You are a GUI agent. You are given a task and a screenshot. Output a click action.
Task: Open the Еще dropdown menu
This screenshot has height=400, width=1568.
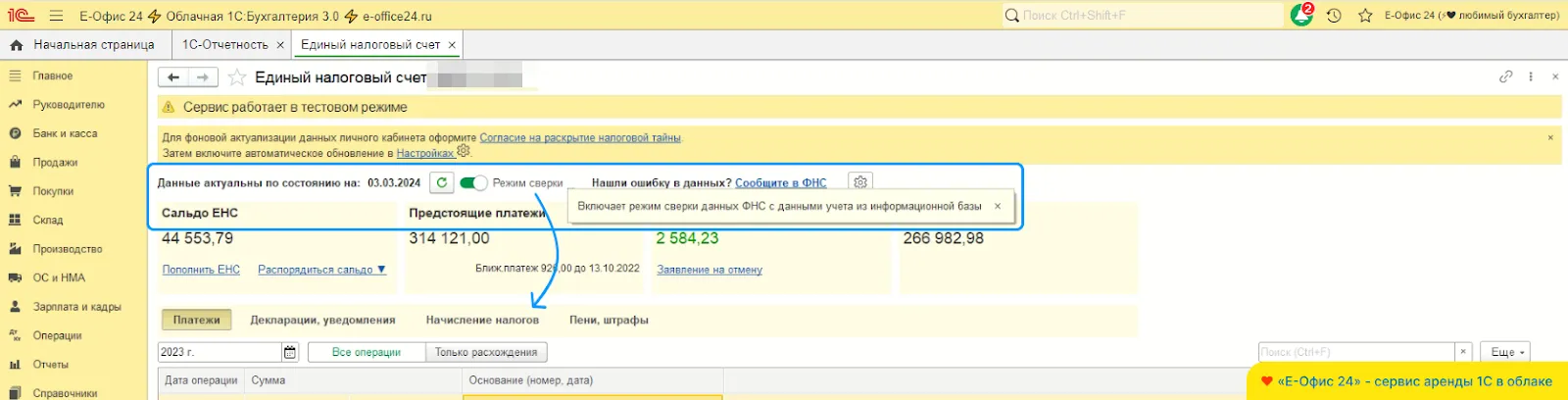pyautogui.click(x=1507, y=352)
